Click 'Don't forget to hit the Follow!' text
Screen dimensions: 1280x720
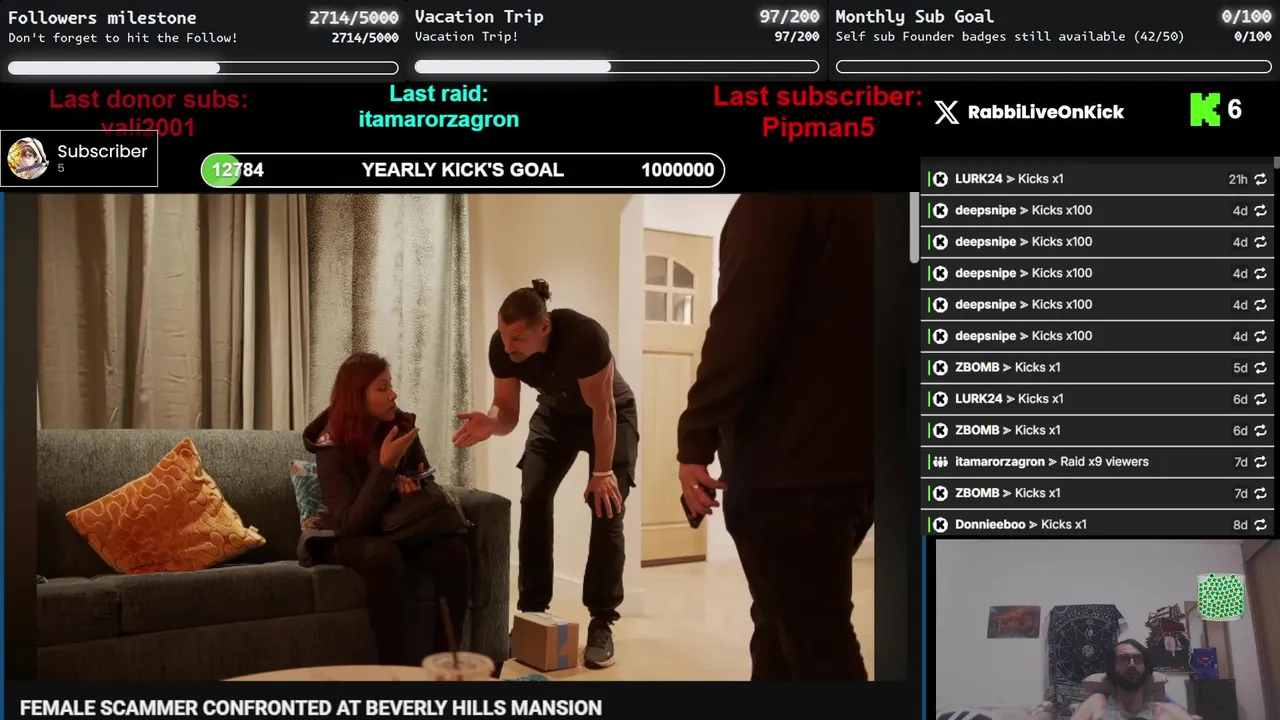(123, 38)
